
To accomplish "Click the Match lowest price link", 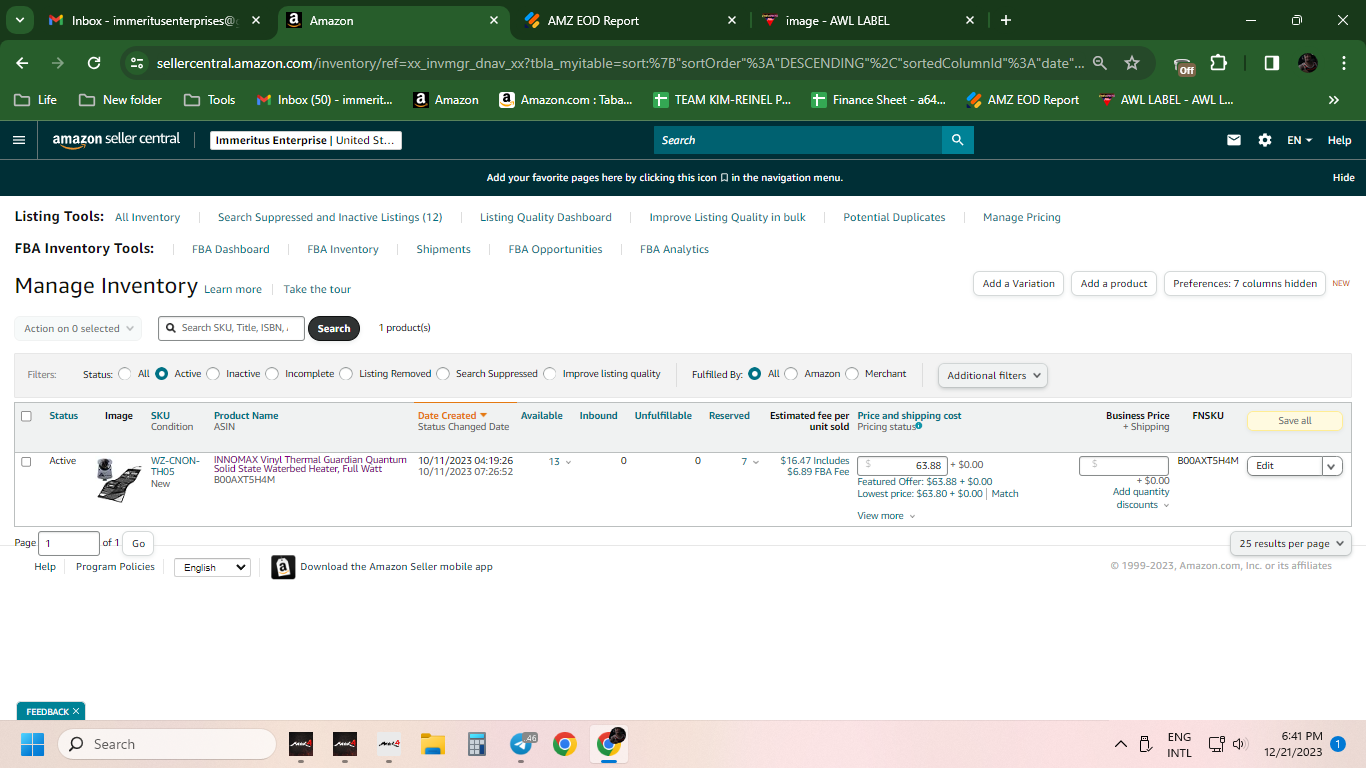I will point(1005,494).
